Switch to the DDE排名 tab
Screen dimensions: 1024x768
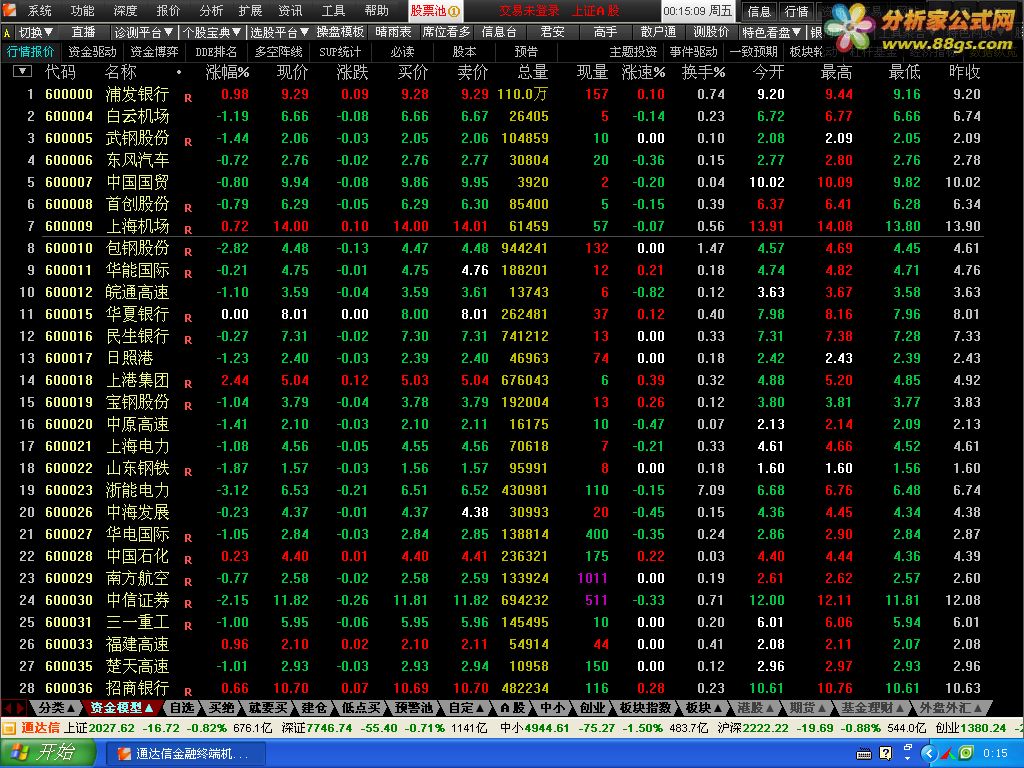216,52
